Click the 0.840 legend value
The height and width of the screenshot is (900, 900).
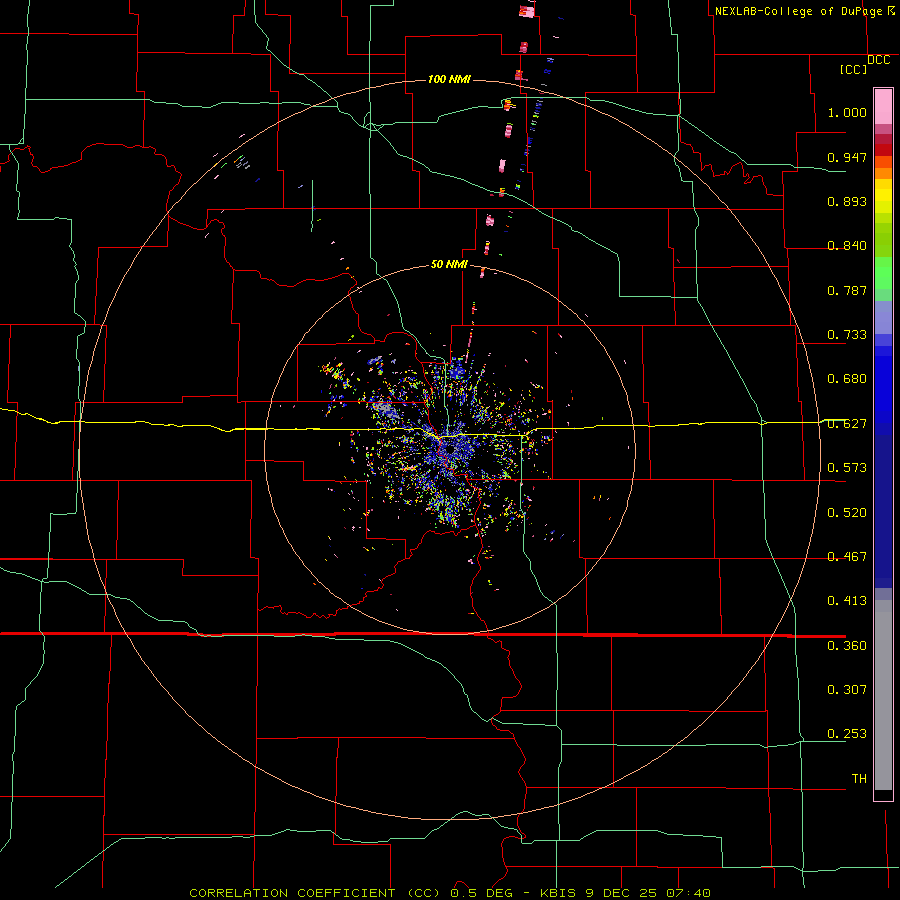click(847, 246)
